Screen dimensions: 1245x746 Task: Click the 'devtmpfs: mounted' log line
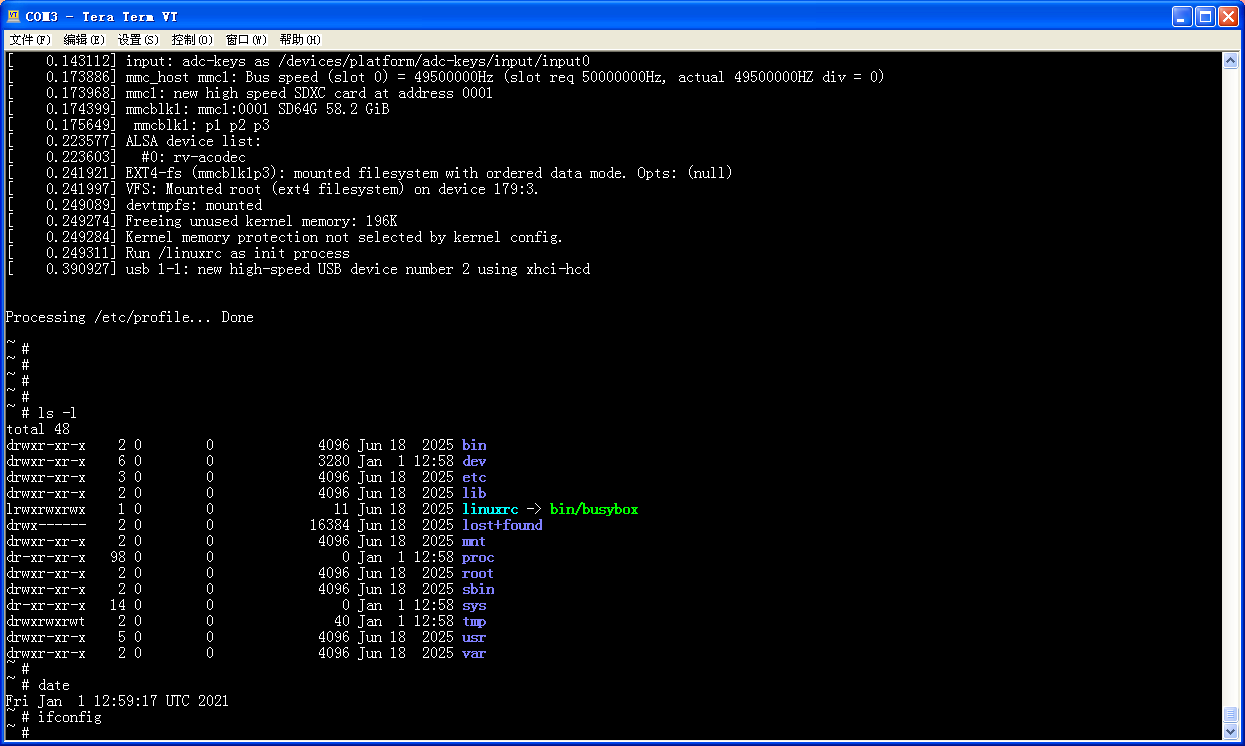pos(134,205)
